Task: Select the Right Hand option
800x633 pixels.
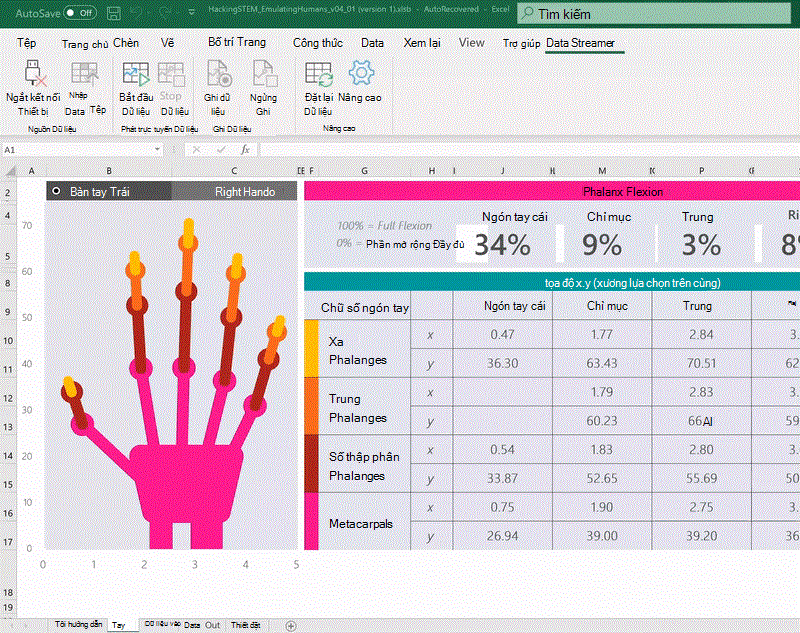Action: point(245,192)
